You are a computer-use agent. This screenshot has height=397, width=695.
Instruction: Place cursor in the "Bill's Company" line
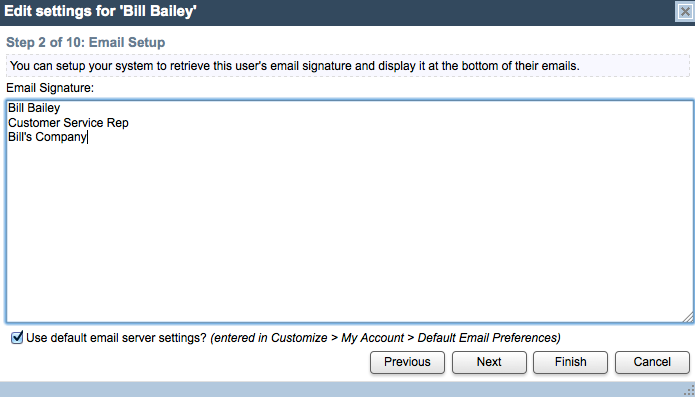click(47, 137)
